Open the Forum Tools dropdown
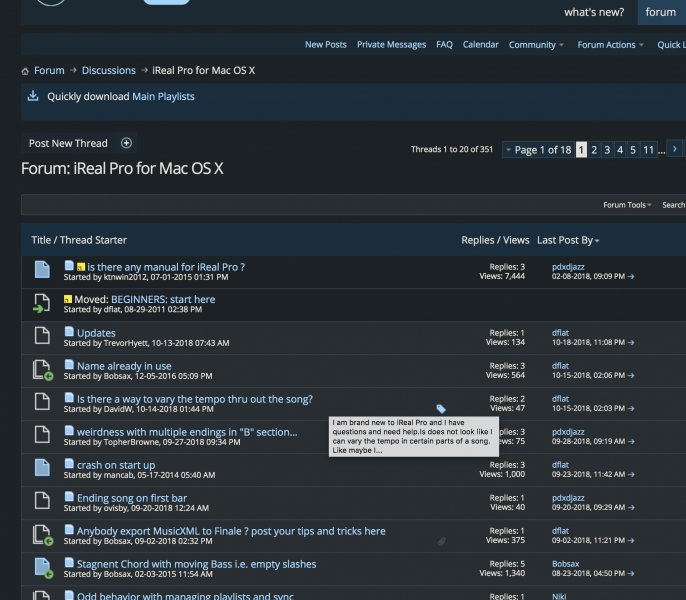This screenshot has height=600, width=686. (627, 205)
